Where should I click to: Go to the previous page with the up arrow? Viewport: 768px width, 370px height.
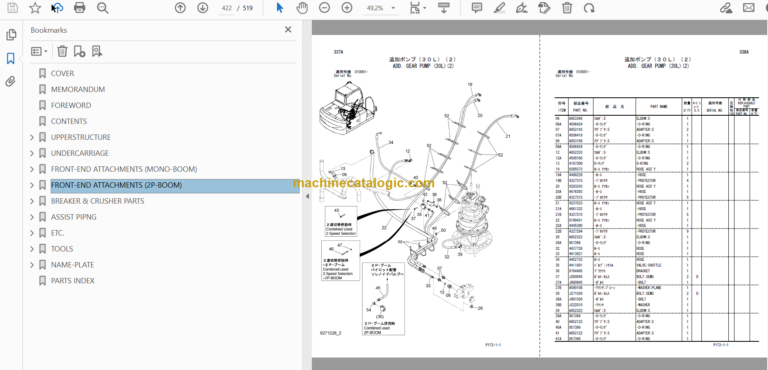point(180,7)
